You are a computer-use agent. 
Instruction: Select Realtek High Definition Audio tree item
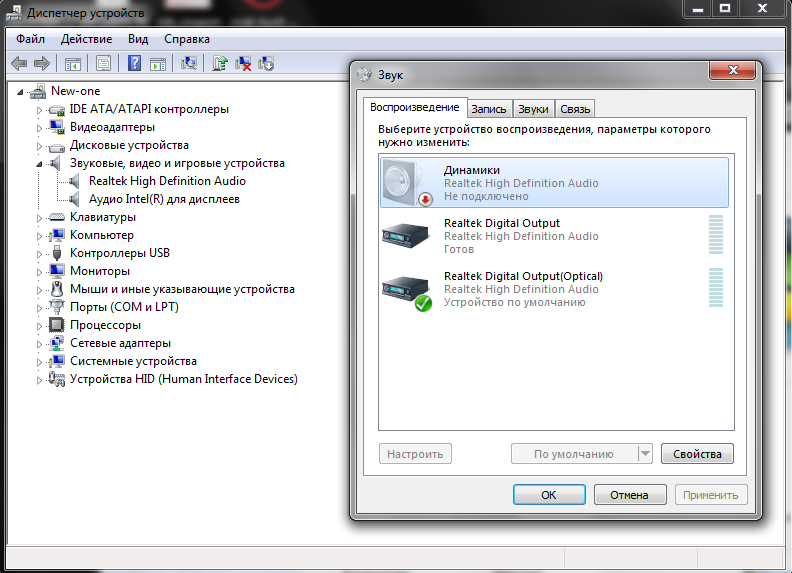167,181
